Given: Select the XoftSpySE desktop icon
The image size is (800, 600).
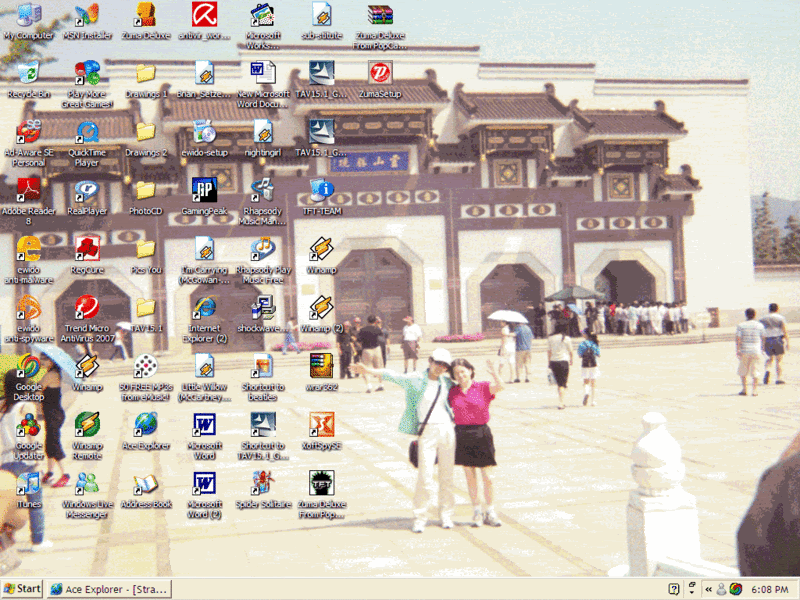Looking at the screenshot, I should coord(321,425).
